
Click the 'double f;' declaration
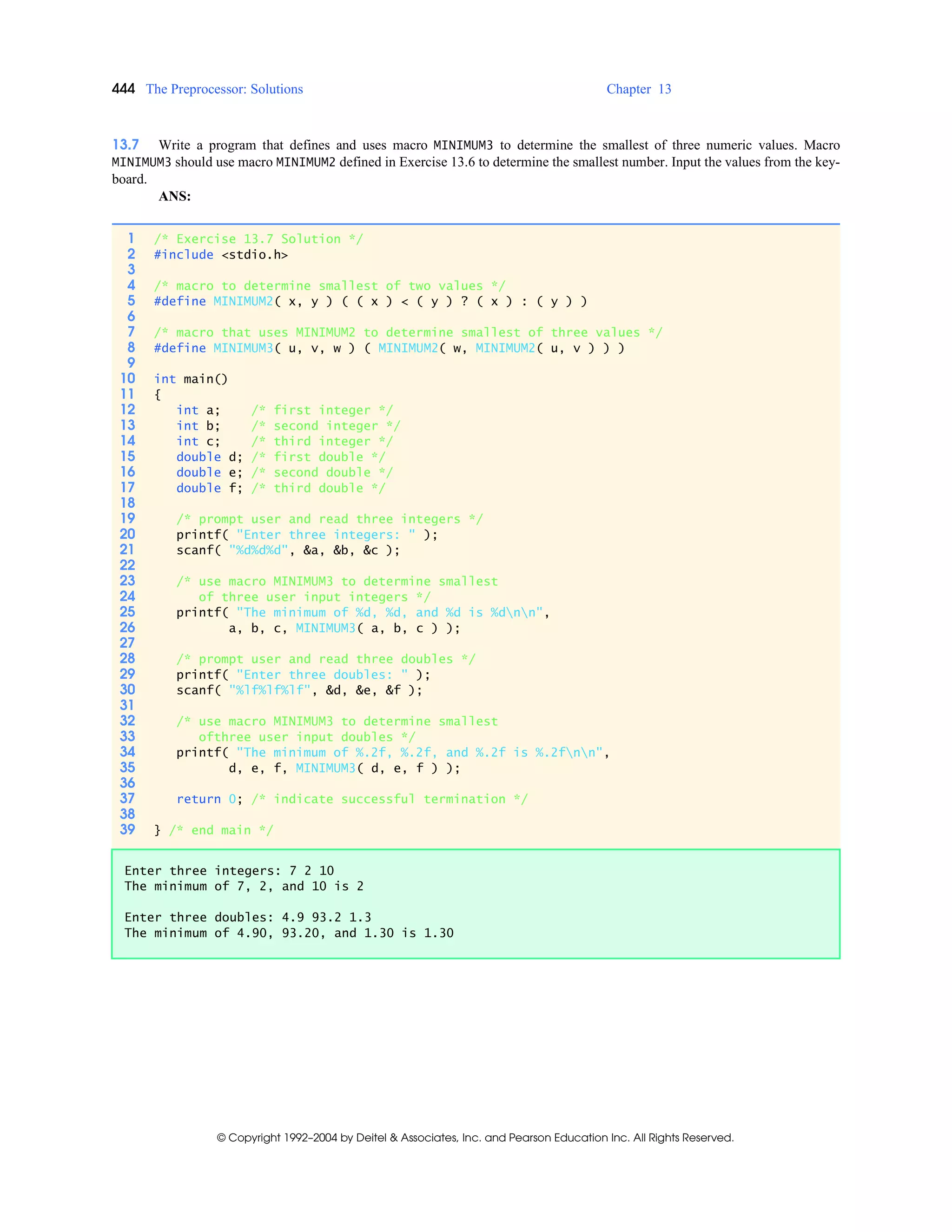tap(210, 488)
